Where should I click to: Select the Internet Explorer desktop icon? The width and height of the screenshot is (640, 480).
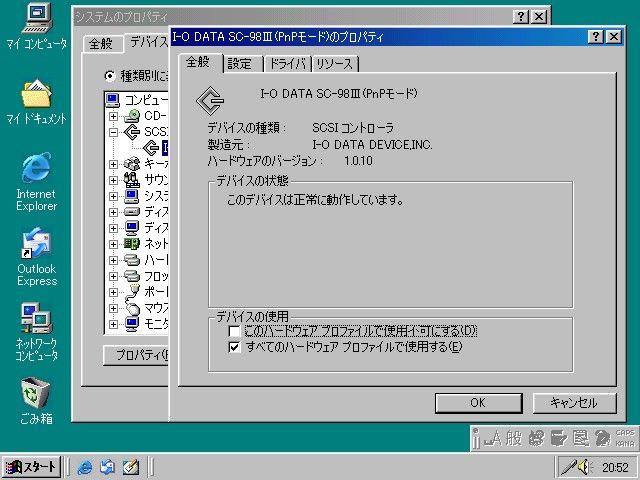coord(37,182)
